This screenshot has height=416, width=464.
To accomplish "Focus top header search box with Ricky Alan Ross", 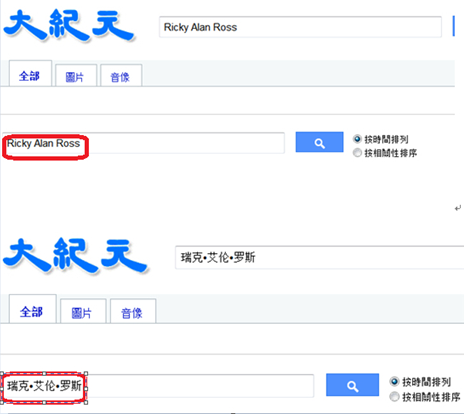I will [x=300, y=27].
